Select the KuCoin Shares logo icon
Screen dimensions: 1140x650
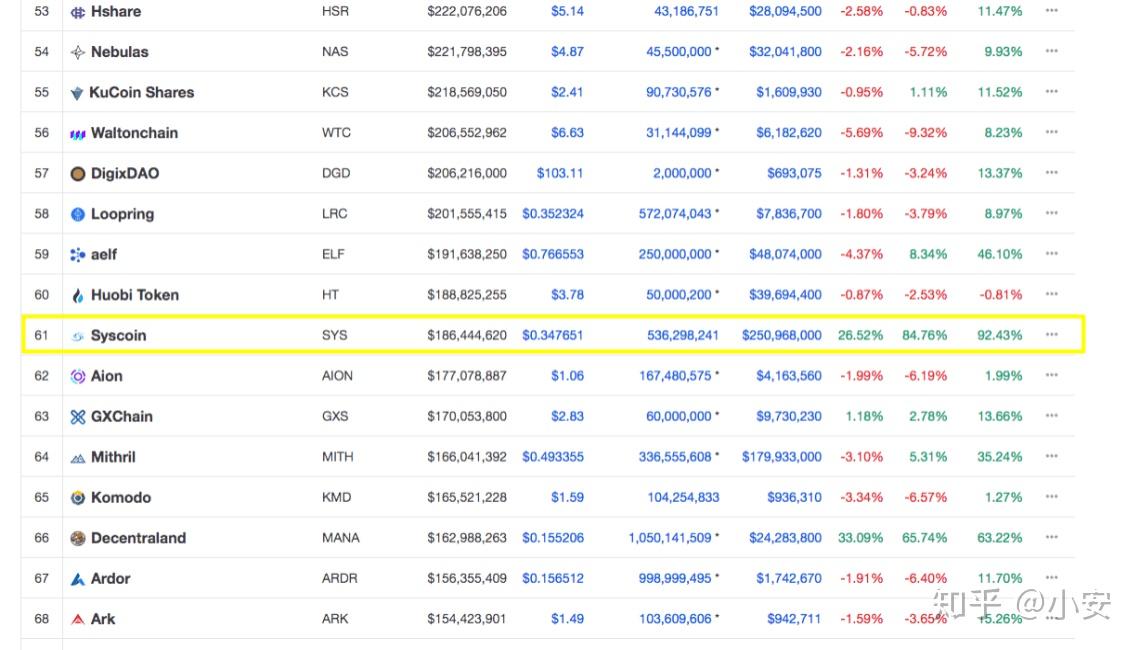pos(76,93)
